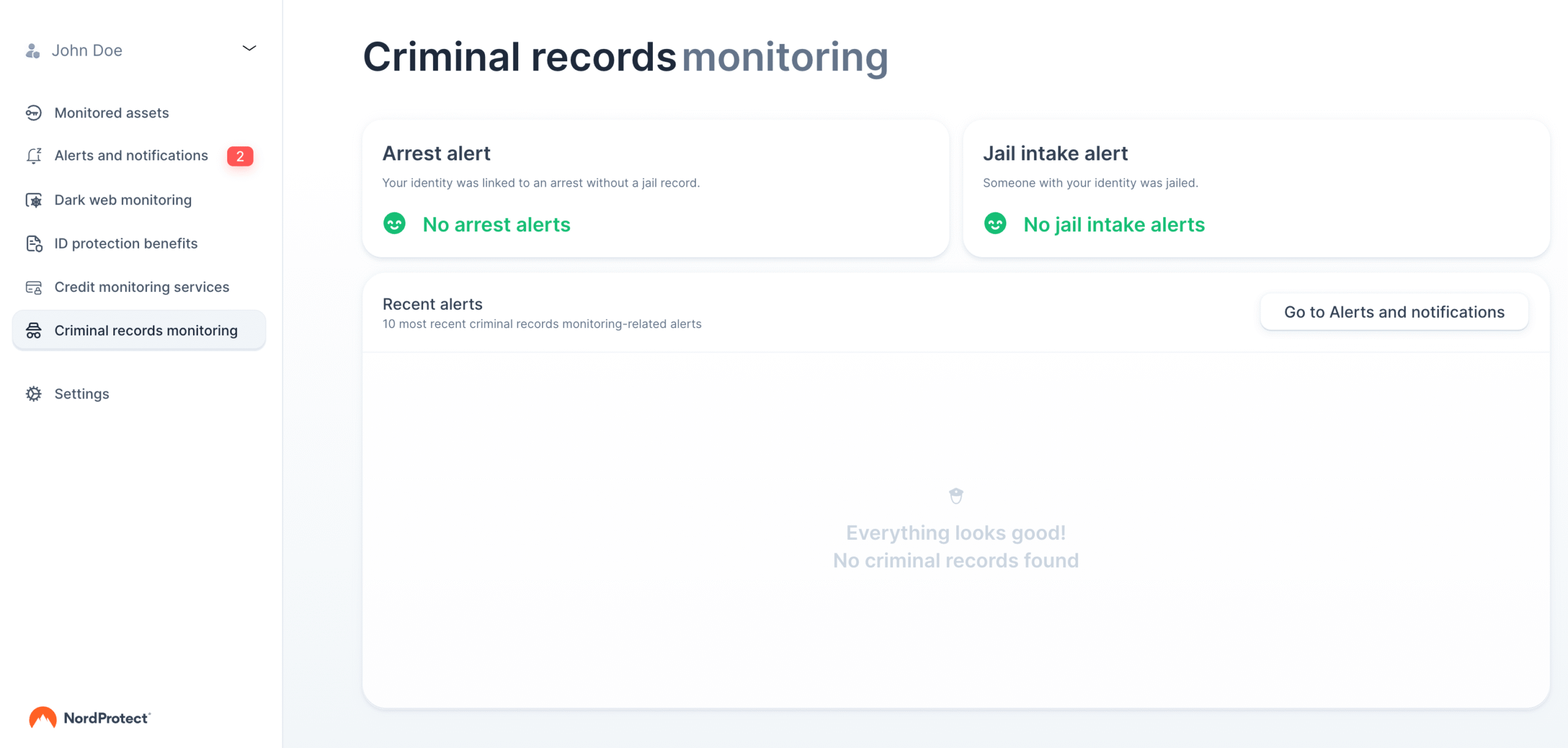Screen dimensions: 1568x748
Task: Click the green smiley in Arrest alert
Action: (x=394, y=224)
